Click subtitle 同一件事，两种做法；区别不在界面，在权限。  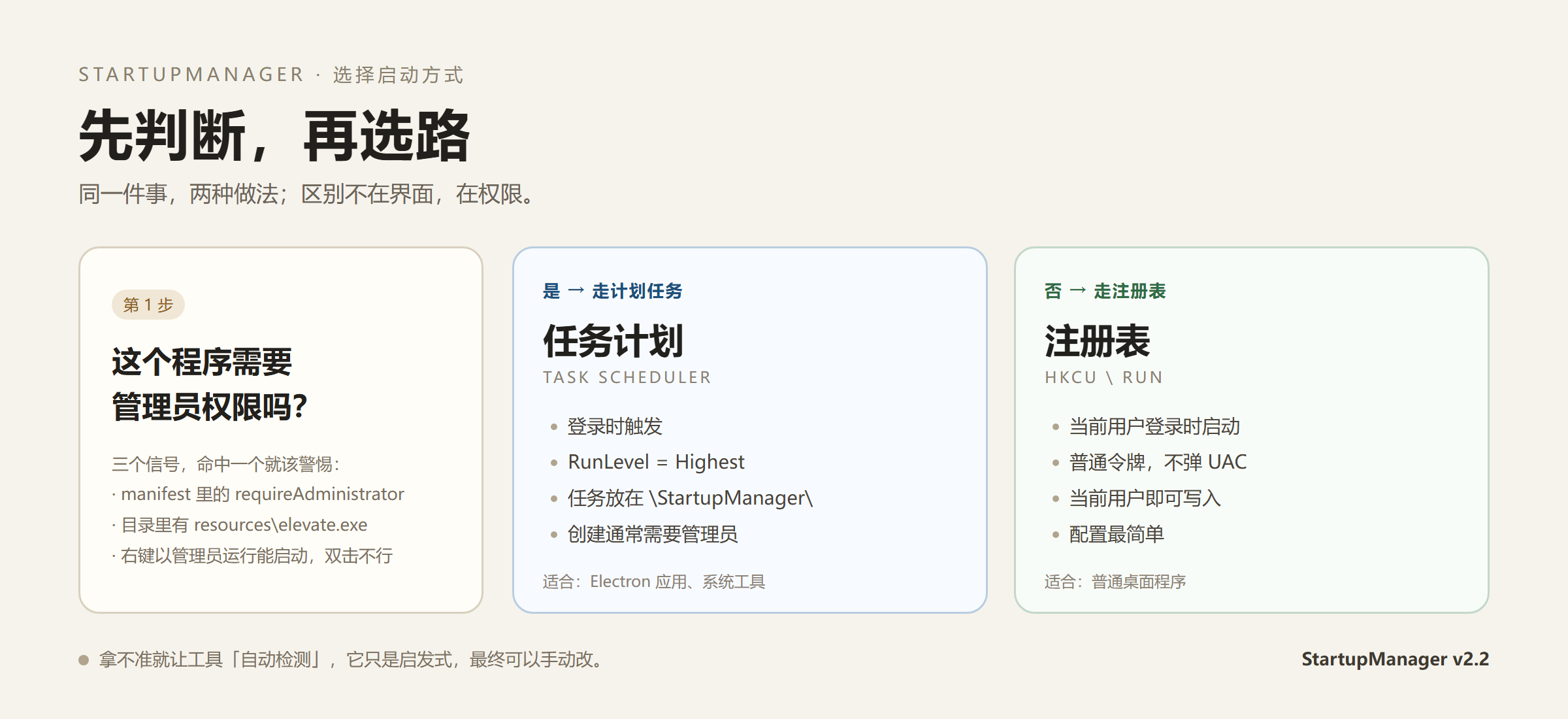[x=306, y=194]
